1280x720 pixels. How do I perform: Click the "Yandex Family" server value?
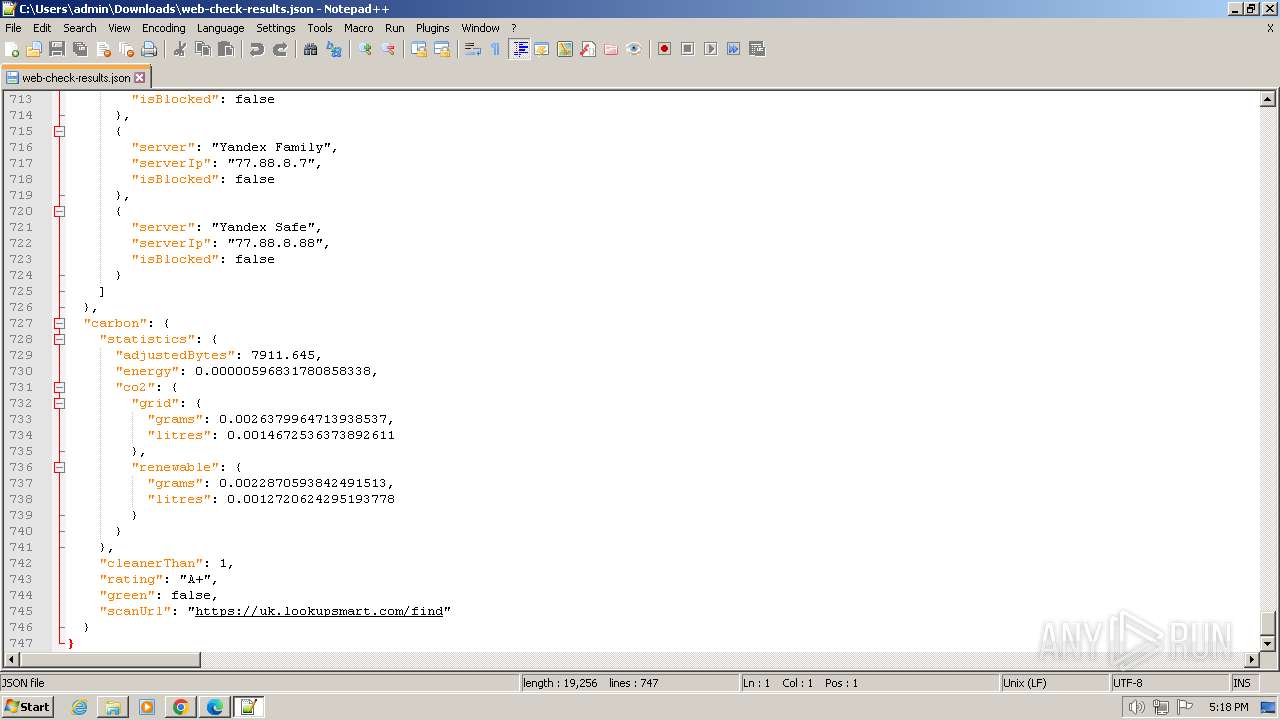[271, 147]
